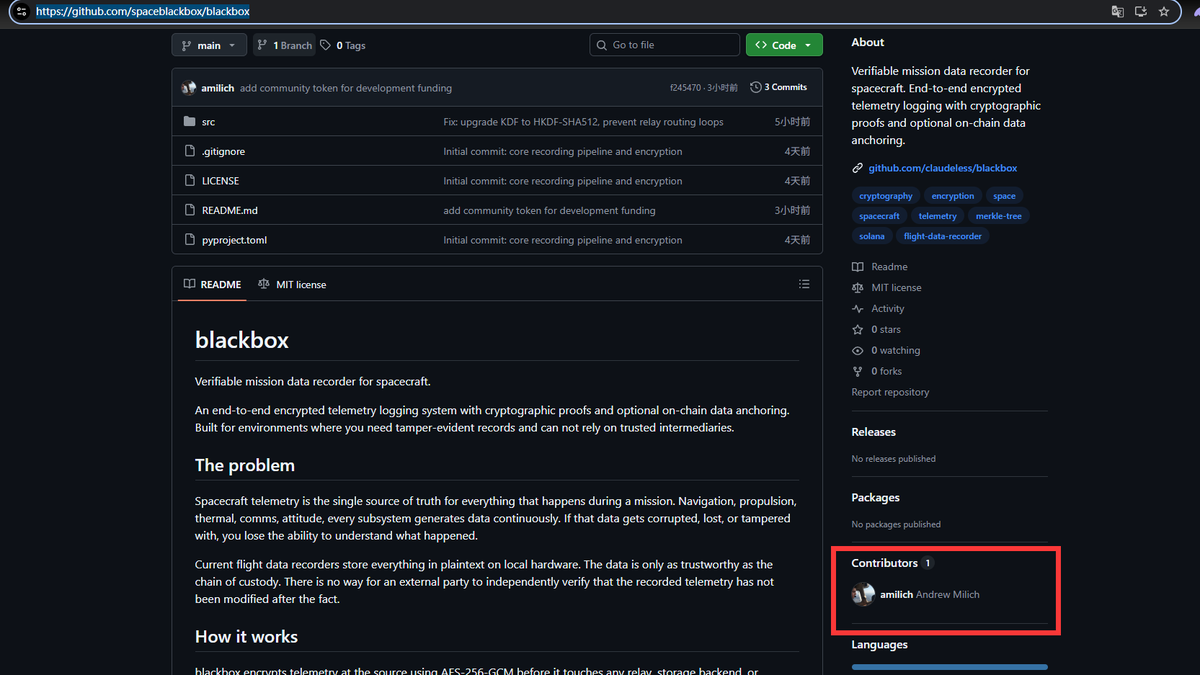
Task: Open the .gitignore file
Action: coord(223,151)
